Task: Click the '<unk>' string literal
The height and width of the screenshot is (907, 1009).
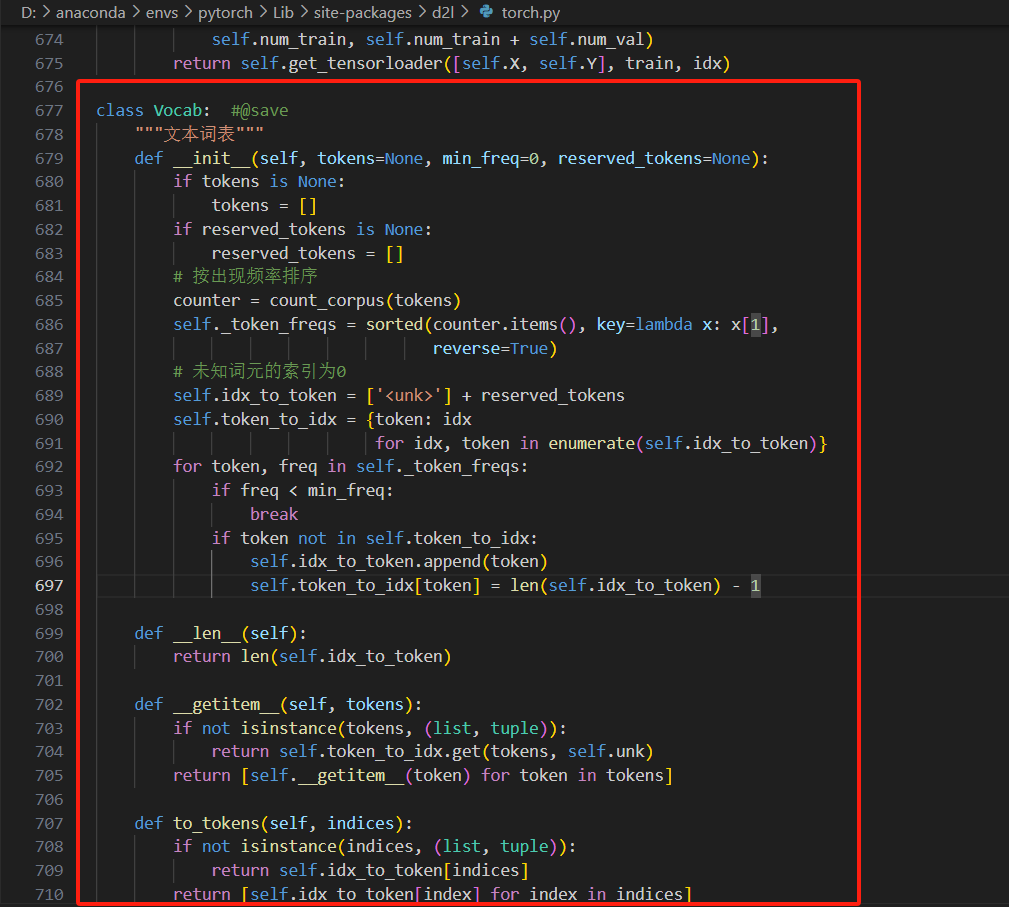Action: pos(409,395)
